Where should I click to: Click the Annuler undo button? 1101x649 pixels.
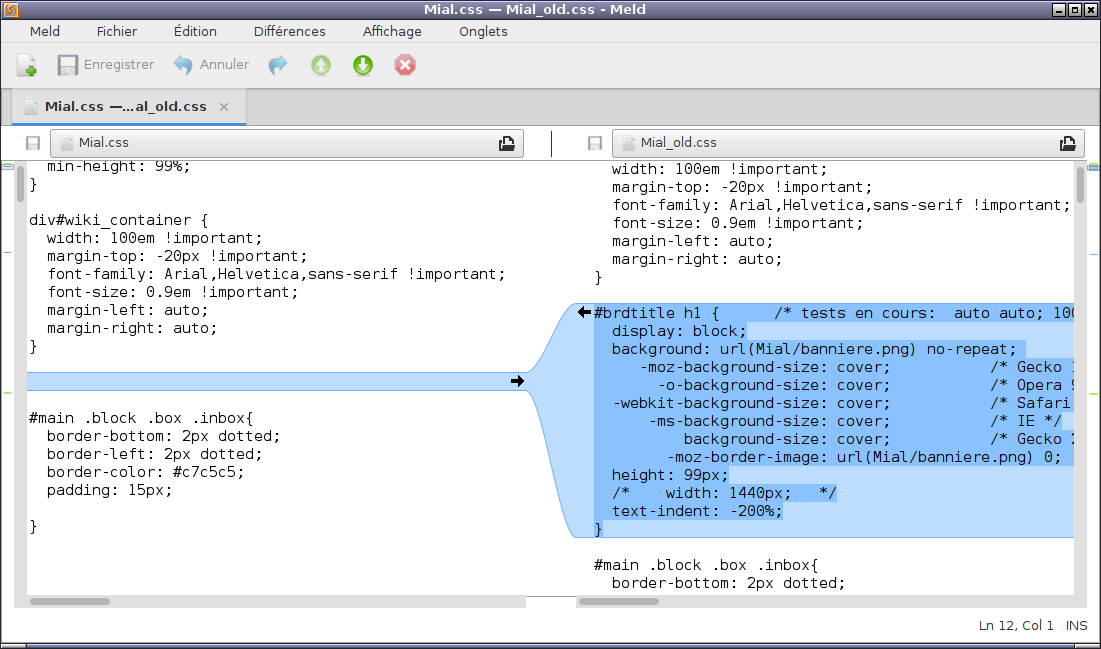pos(211,65)
